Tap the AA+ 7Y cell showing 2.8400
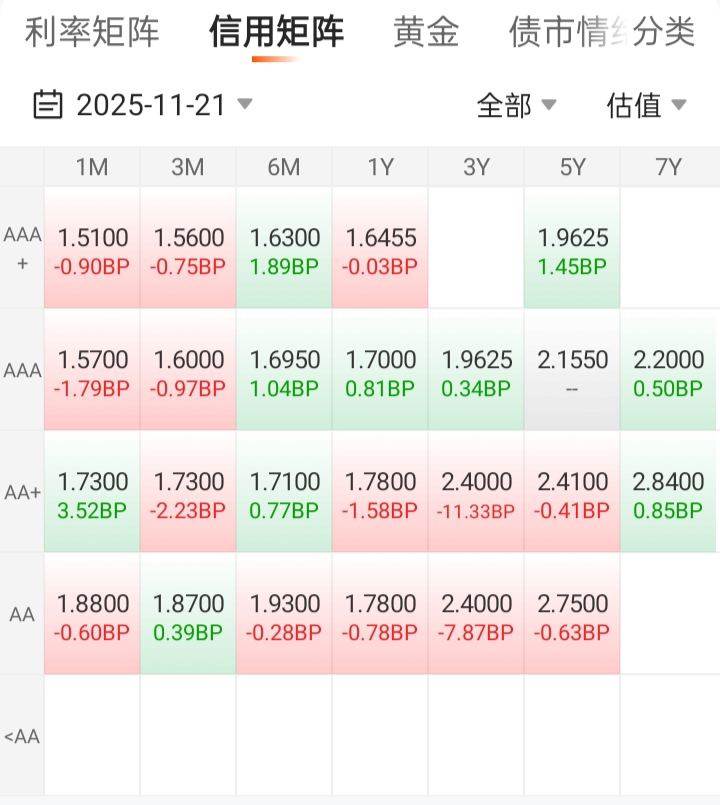720x805 pixels. [668, 493]
